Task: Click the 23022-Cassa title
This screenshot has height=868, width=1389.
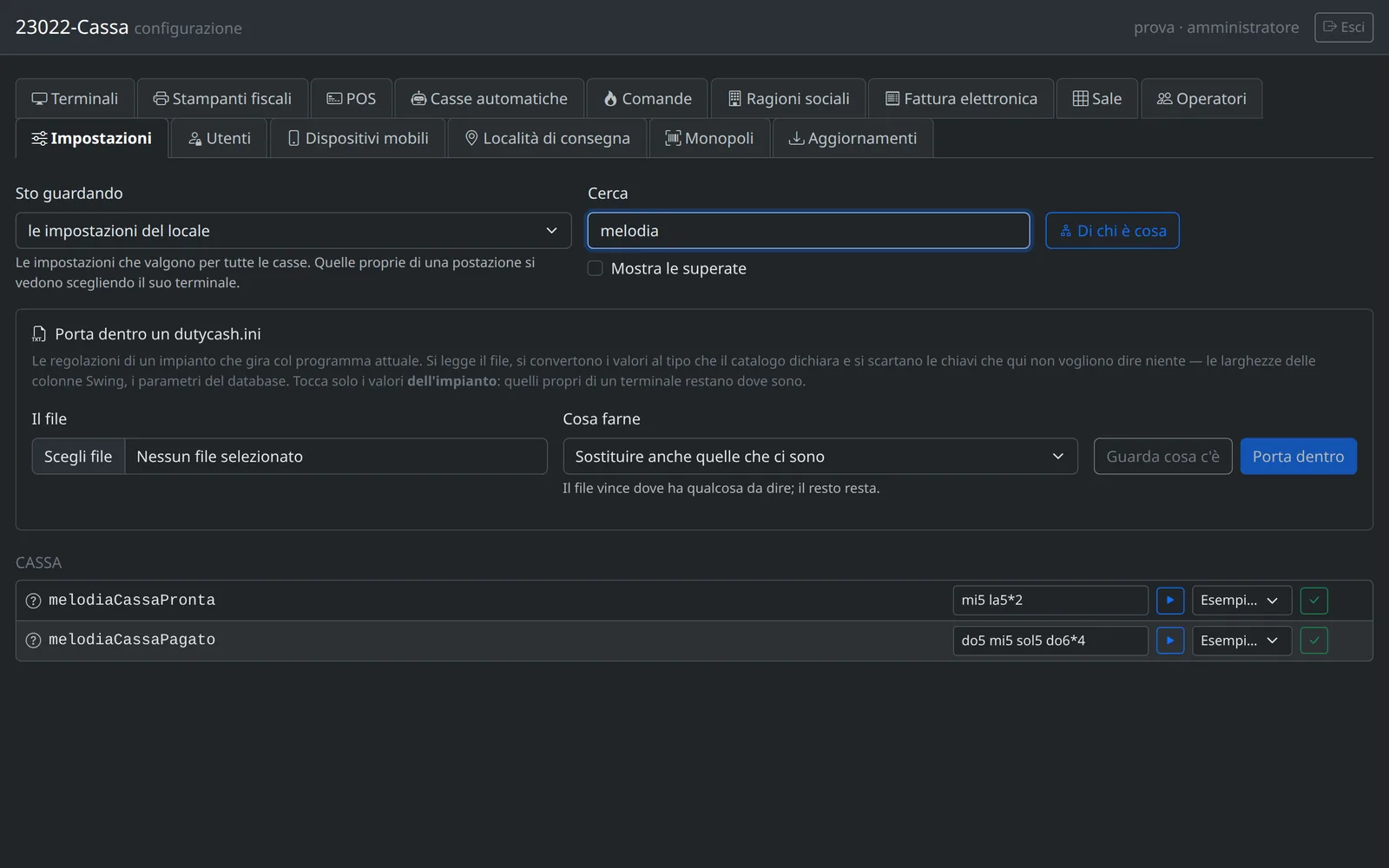Action: click(x=72, y=27)
